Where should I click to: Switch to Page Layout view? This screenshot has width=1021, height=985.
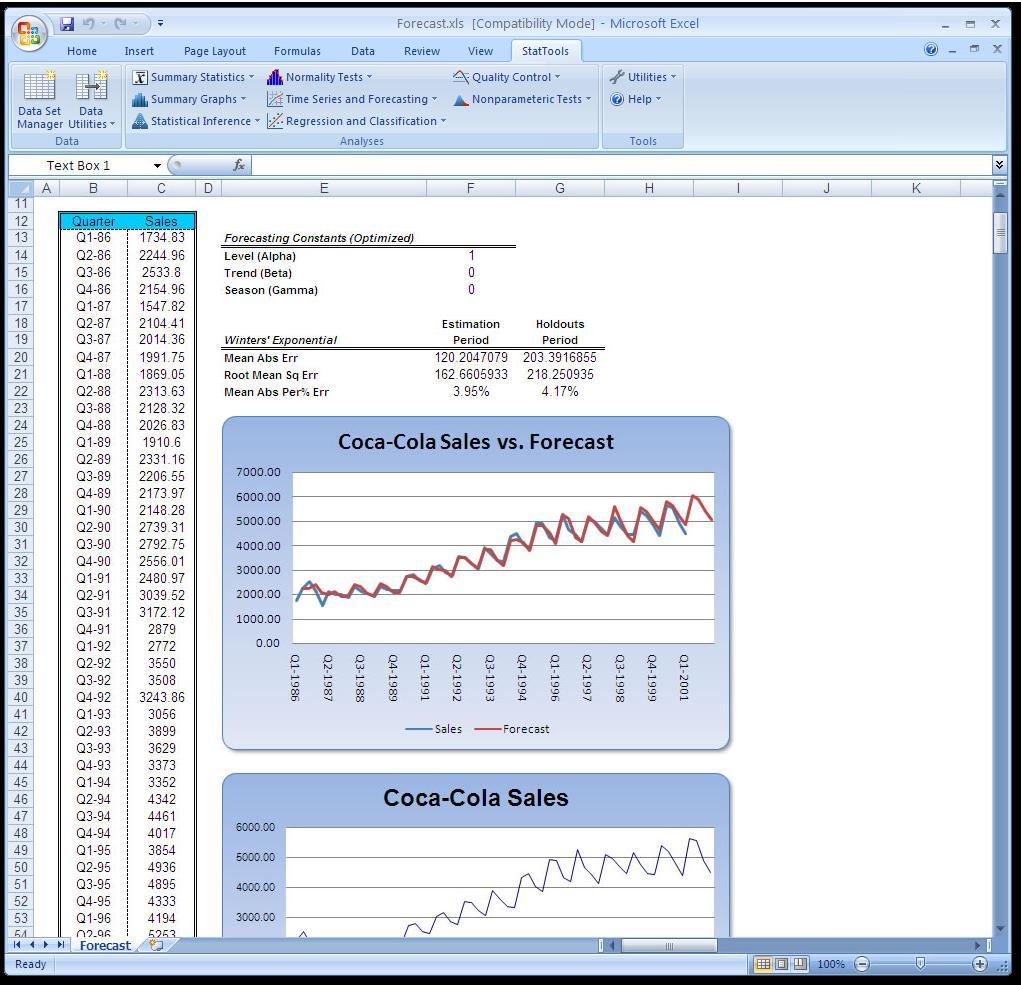[x=782, y=964]
